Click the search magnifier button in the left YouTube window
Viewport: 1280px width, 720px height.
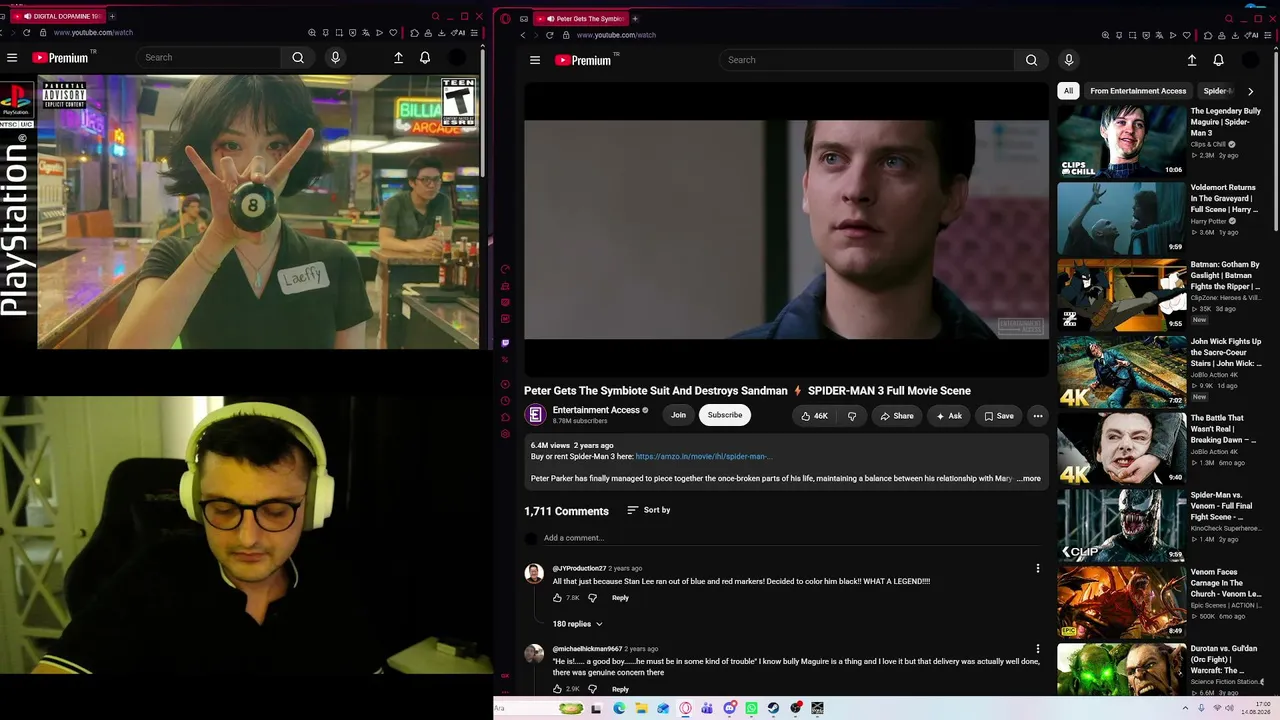pos(298,58)
